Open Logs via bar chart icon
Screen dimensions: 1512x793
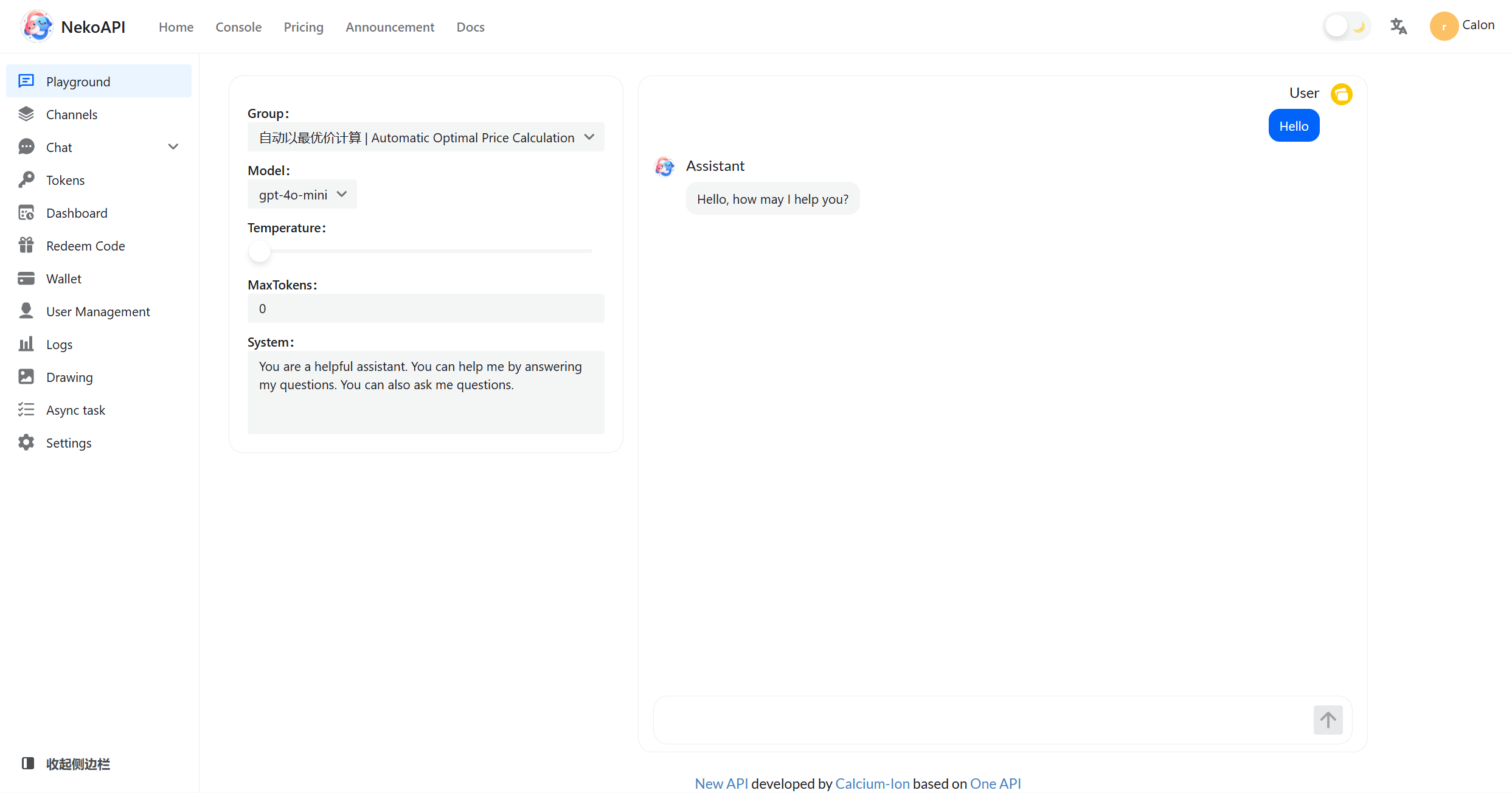point(26,344)
